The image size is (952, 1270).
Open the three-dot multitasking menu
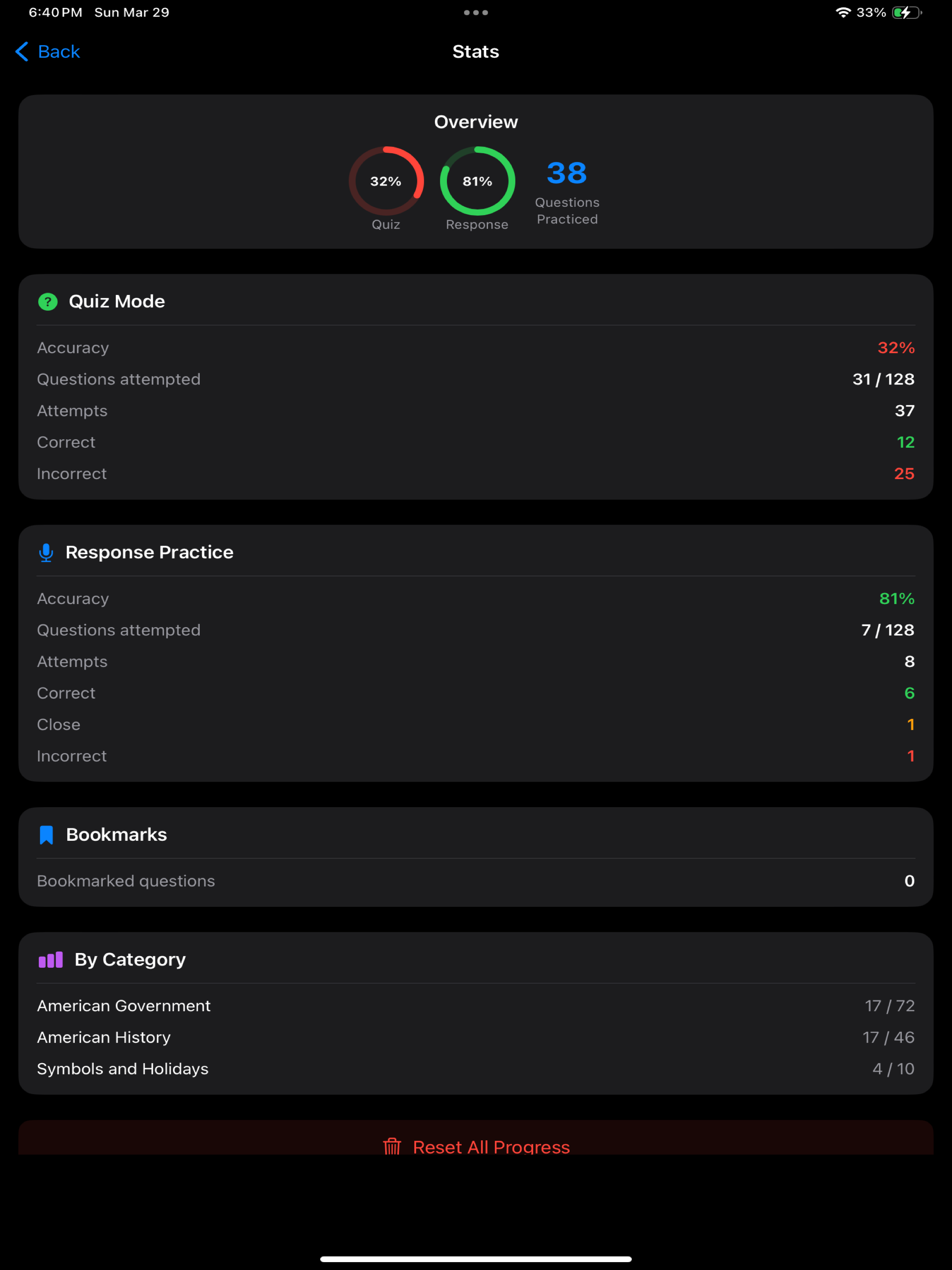coord(476,12)
